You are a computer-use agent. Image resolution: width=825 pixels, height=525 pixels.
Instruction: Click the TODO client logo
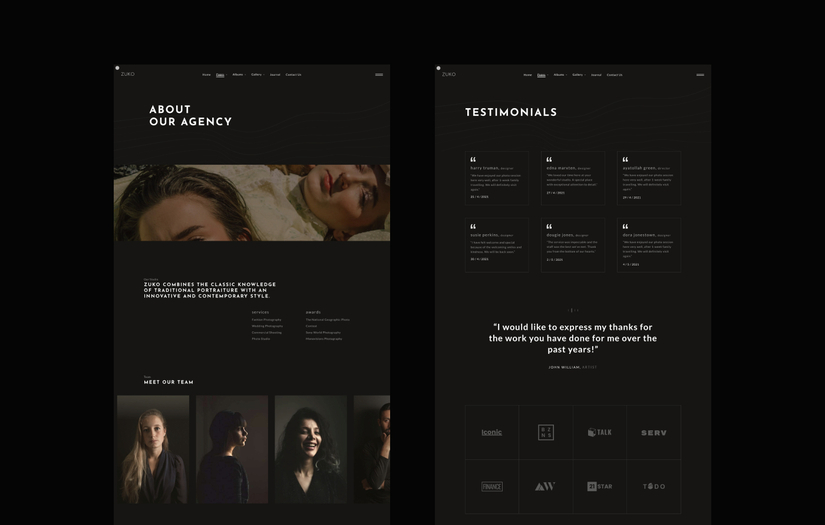click(654, 487)
